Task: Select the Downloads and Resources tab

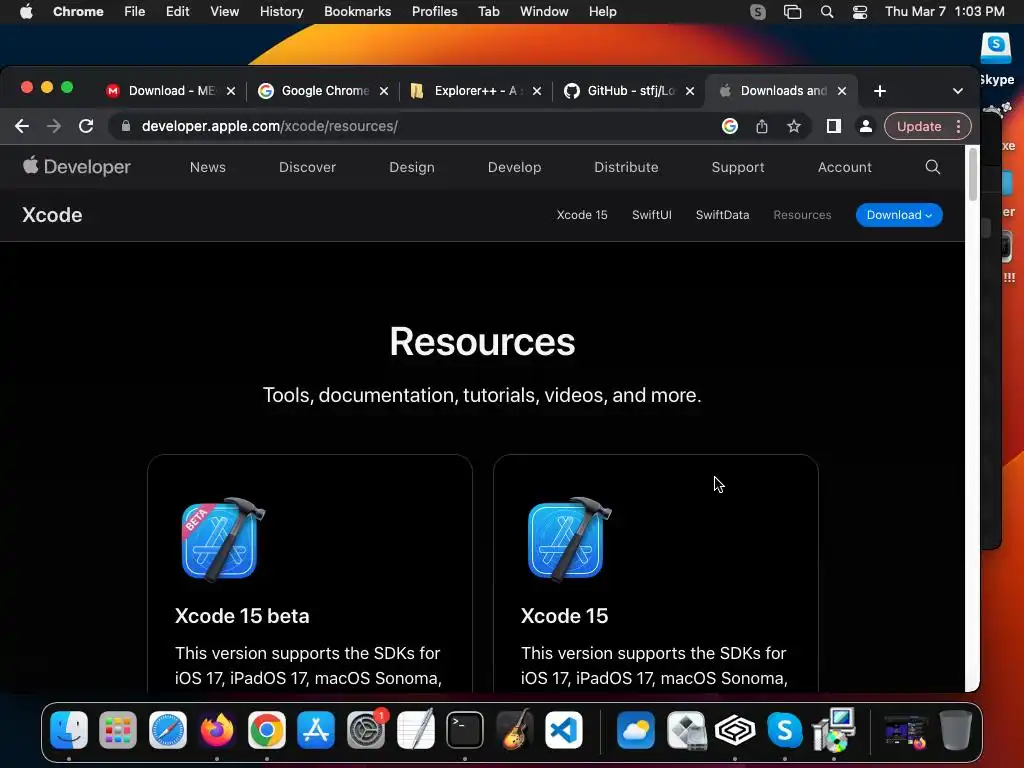Action: (773, 91)
